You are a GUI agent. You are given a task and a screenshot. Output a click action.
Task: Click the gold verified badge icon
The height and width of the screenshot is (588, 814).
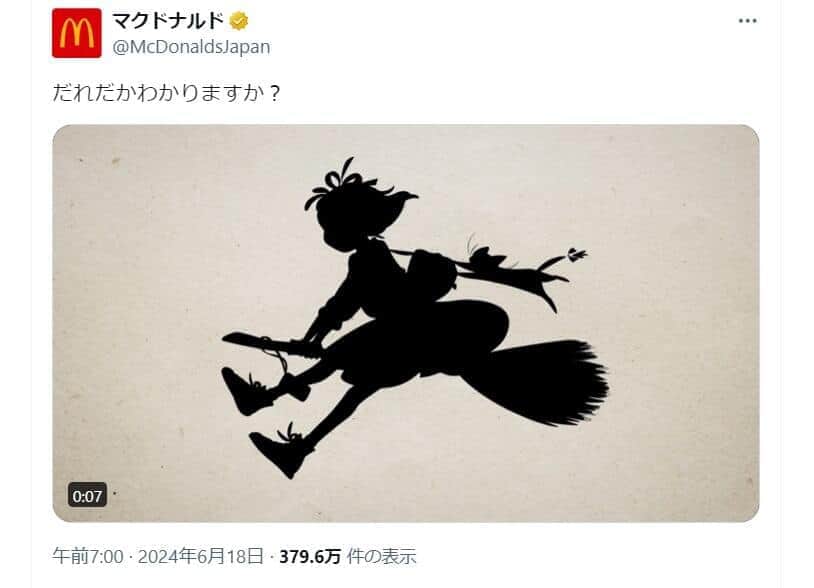click(239, 21)
